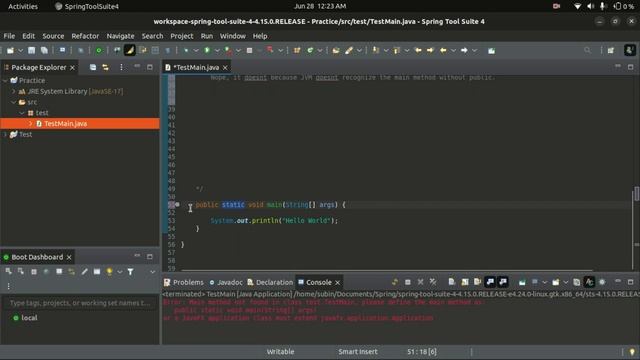Go to Previous Annotation icon
Viewport: 640px width, 360px height.
(x=397, y=50)
